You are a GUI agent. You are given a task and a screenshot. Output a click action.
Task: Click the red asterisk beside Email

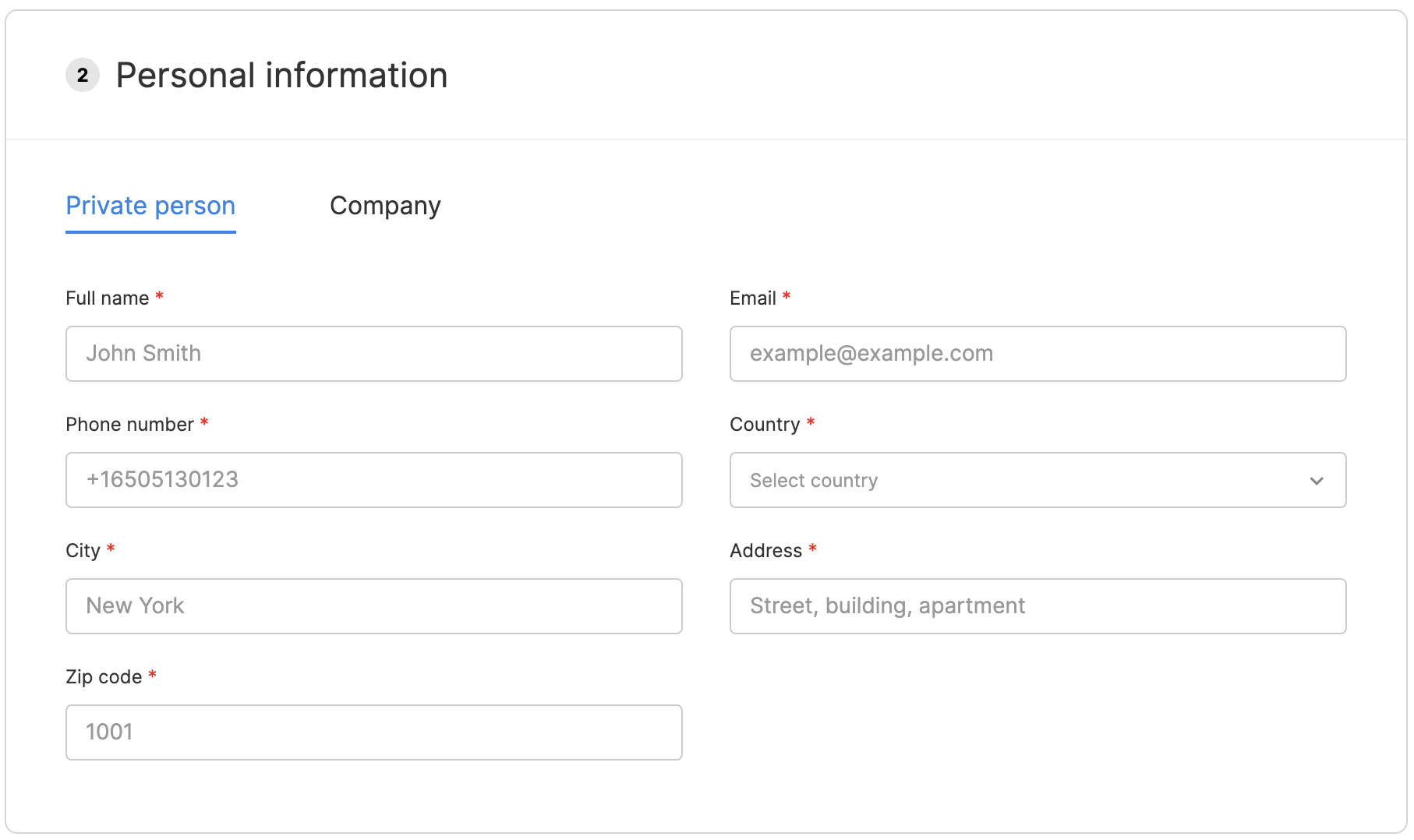click(x=787, y=296)
